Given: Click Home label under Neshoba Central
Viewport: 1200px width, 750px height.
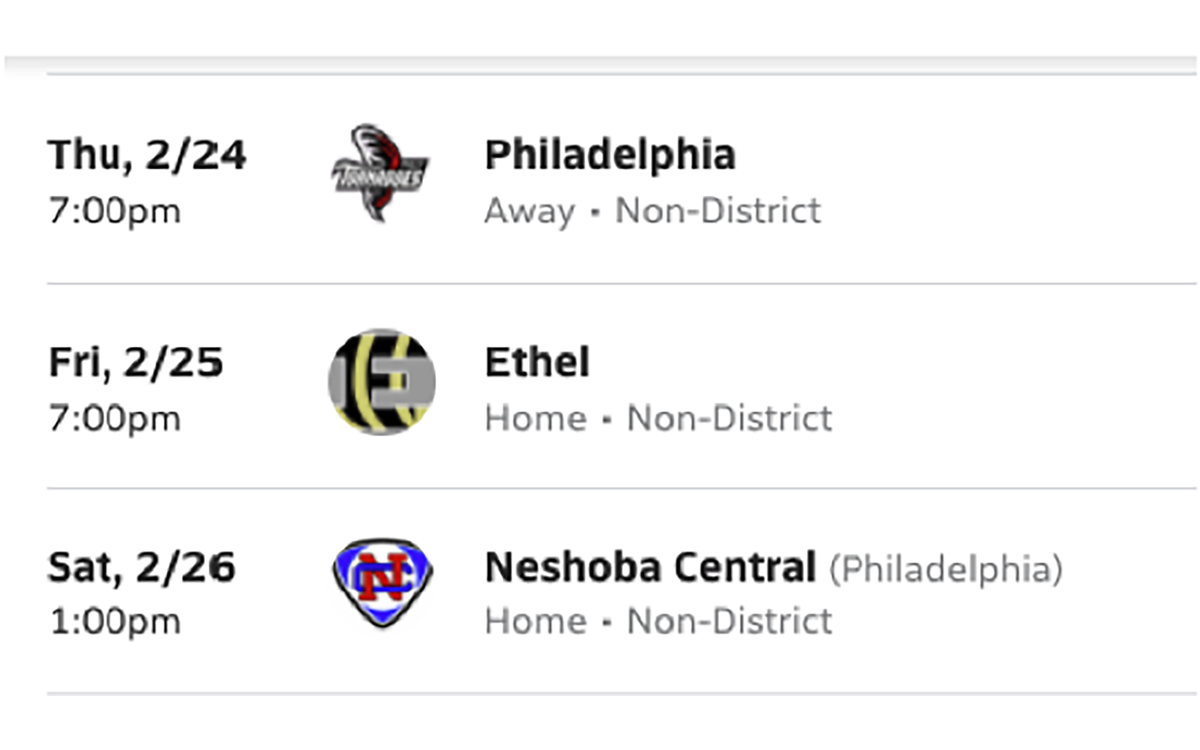Looking at the screenshot, I should [536, 621].
